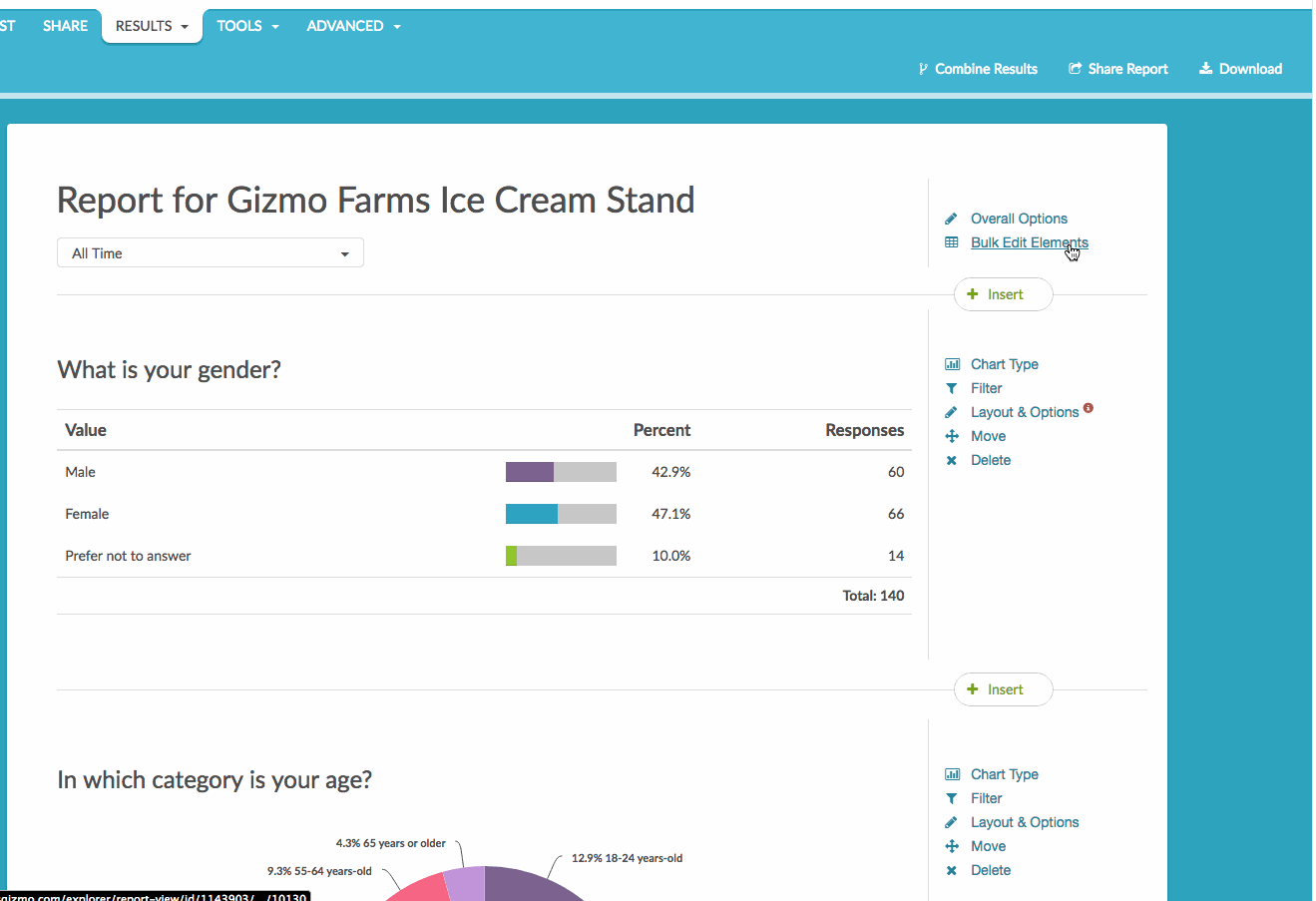Image resolution: width=1316 pixels, height=901 pixels.
Task: Click the What is your gender? heading
Action: point(170,370)
